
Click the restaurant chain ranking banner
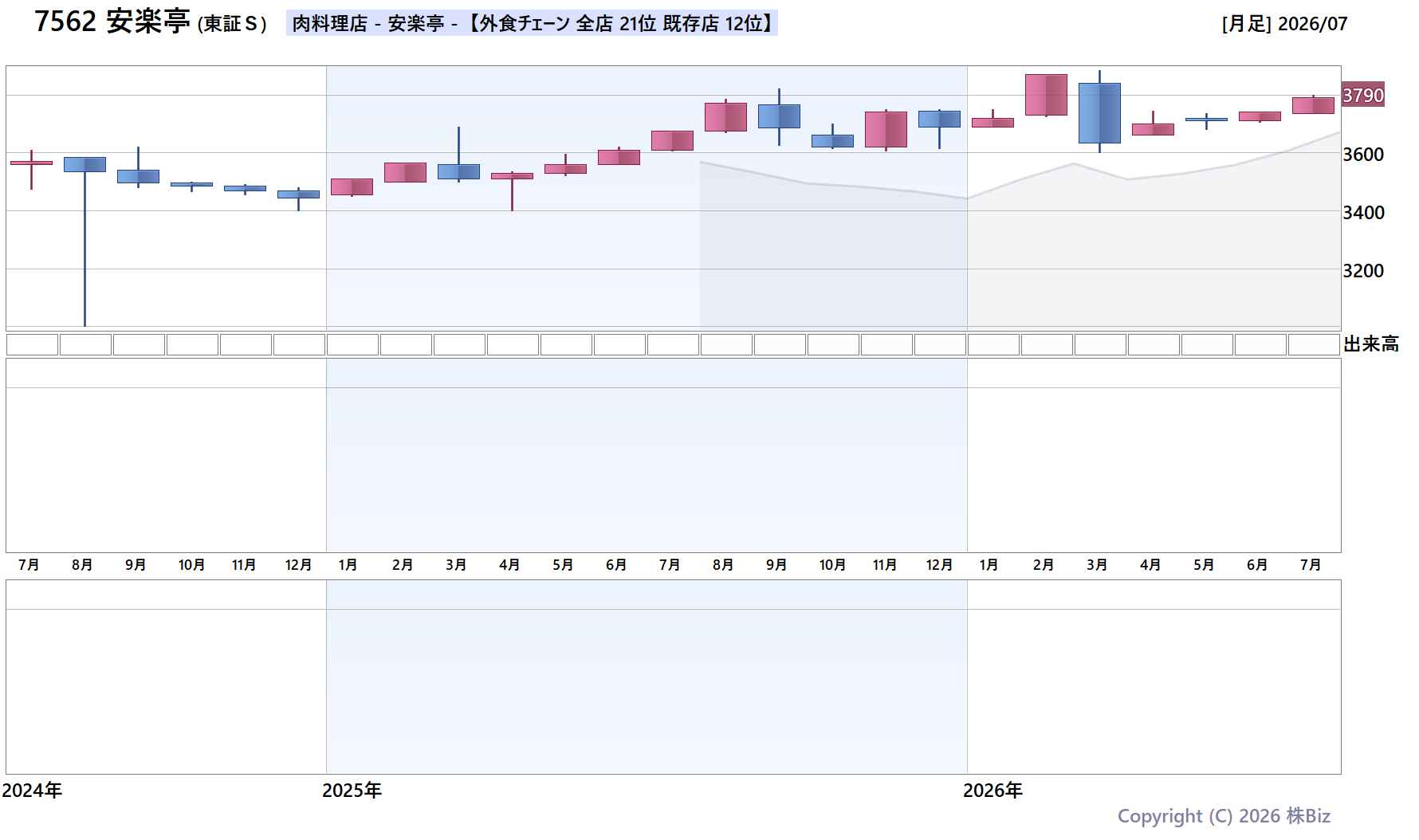point(532,23)
